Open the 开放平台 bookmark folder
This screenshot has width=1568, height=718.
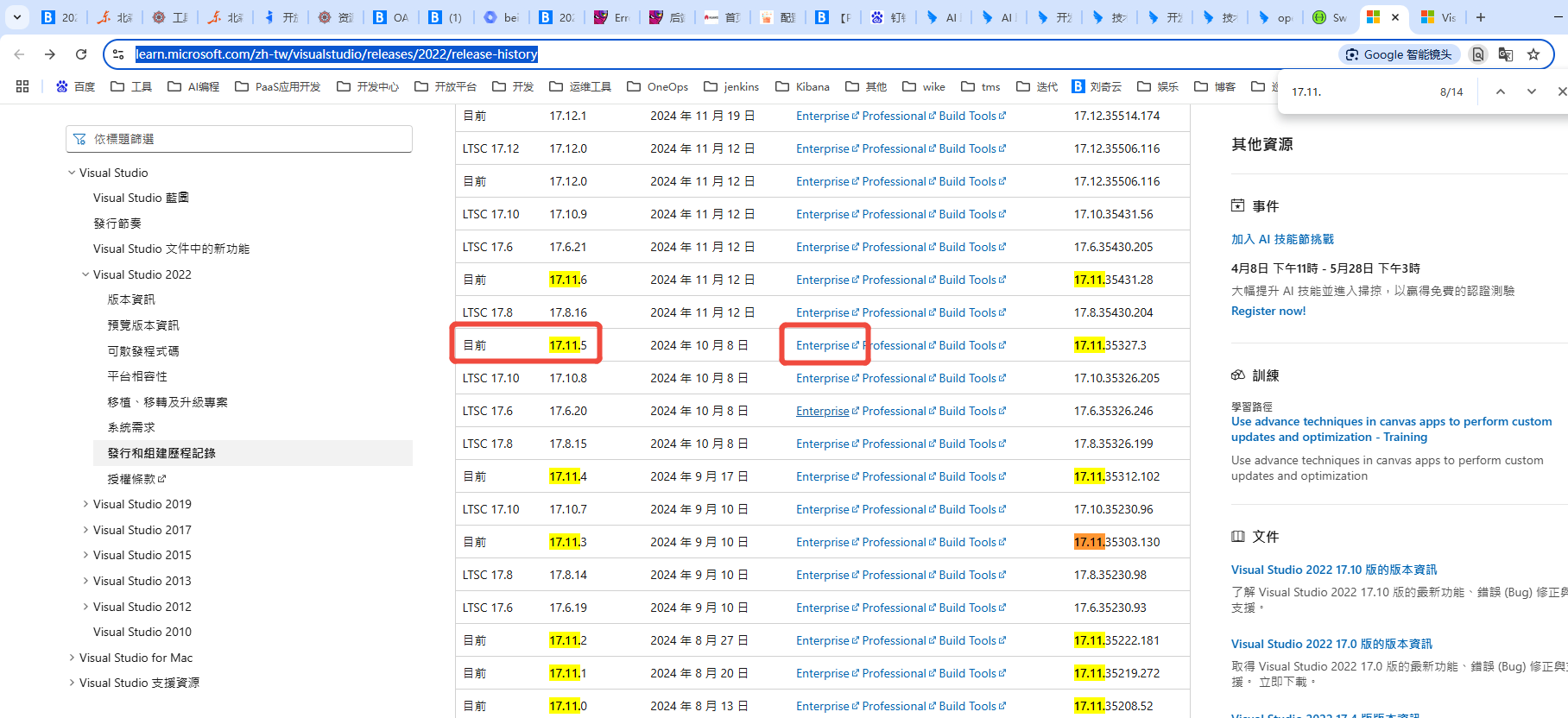coord(446,86)
